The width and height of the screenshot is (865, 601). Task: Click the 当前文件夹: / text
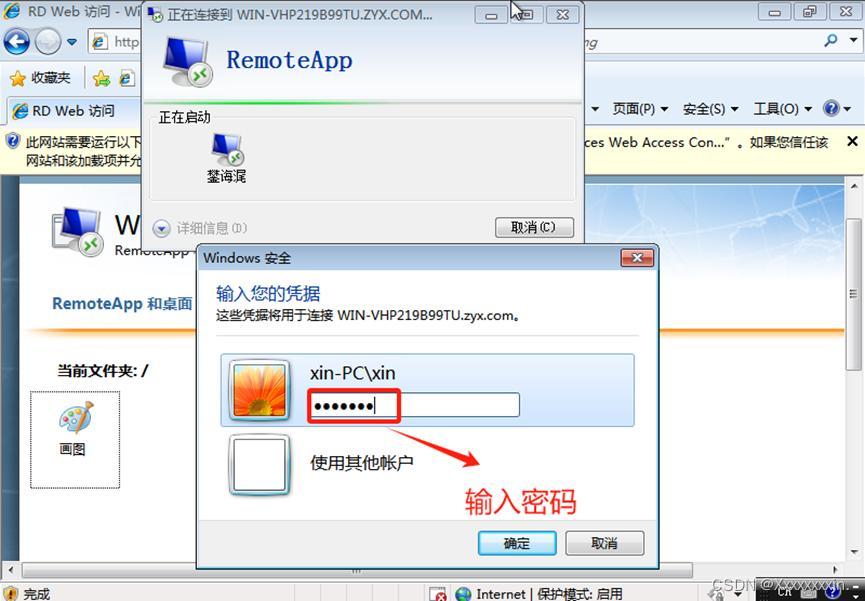pyautogui.click(x=103, y=370)
